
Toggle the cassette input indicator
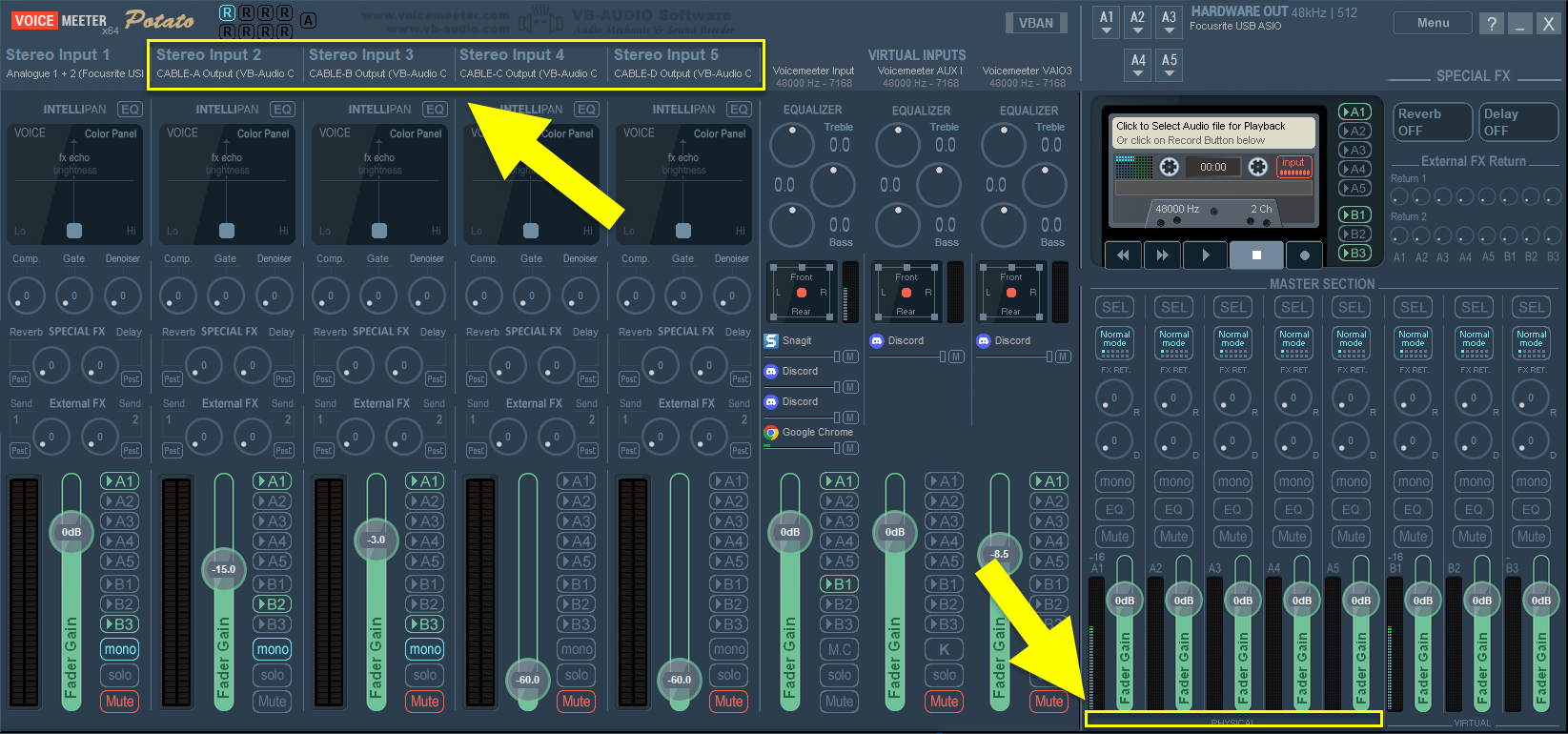click(x=1293, y=167)
